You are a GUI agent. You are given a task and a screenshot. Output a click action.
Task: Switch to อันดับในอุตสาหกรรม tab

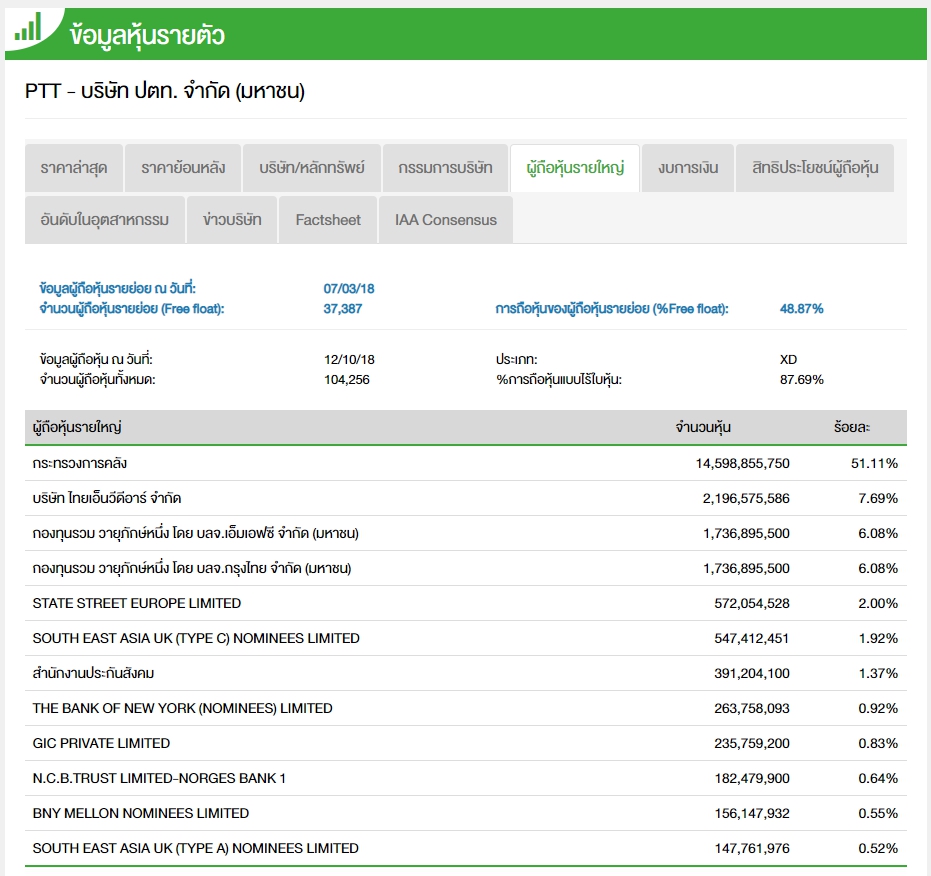pos(105,220)
